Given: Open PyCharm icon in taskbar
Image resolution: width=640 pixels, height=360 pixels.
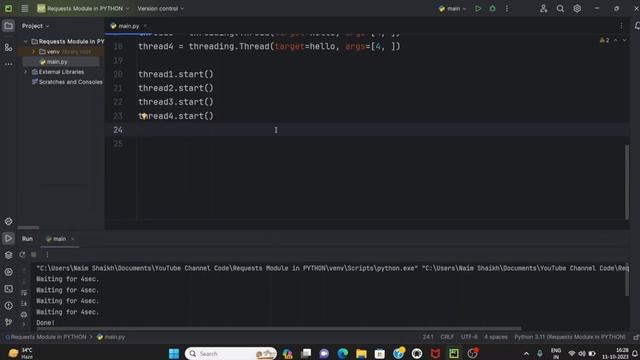Looking at the screenshot, I should (x=454, y=353).
